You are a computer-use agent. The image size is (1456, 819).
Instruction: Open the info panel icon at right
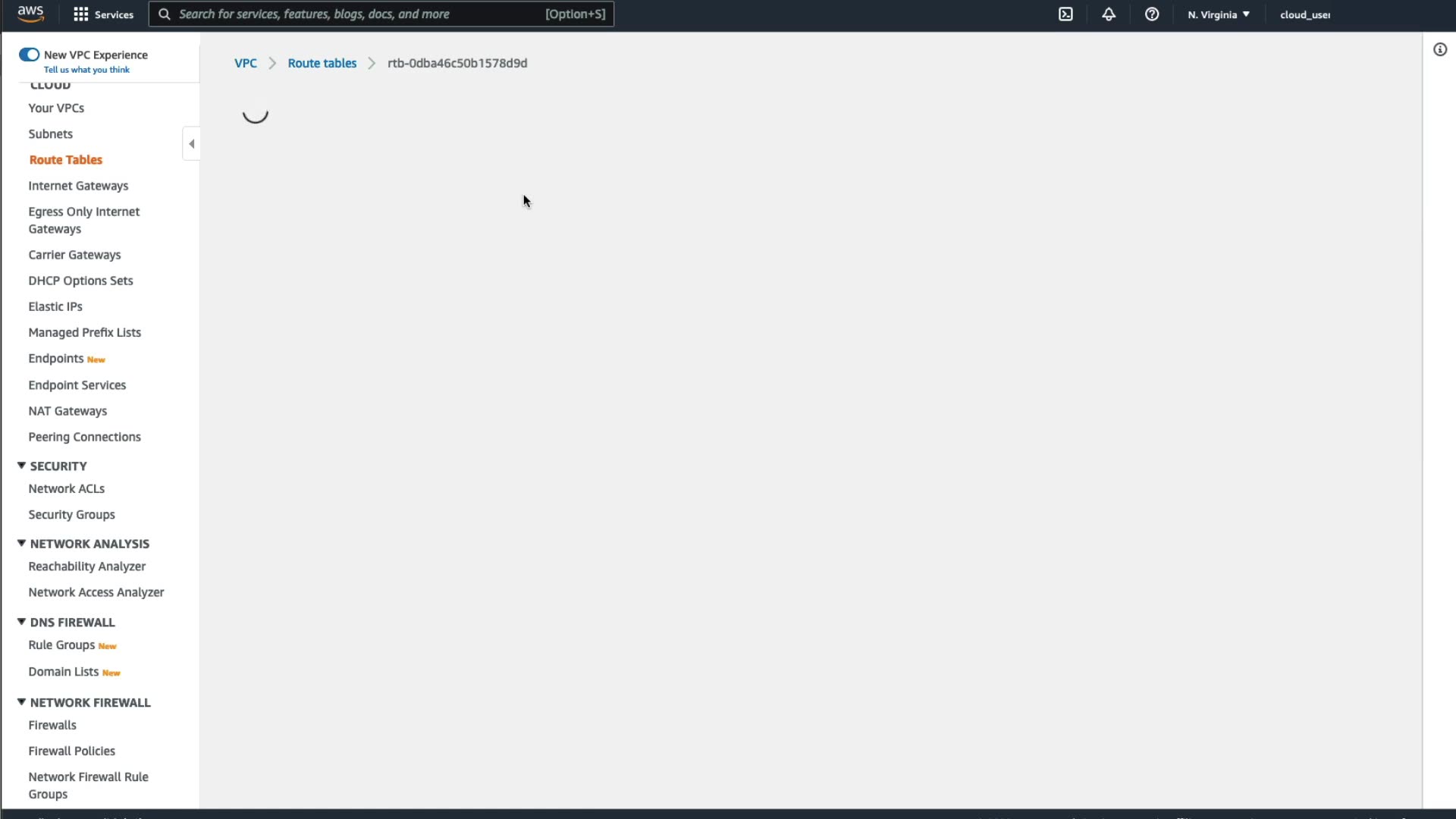(1440, 50)
